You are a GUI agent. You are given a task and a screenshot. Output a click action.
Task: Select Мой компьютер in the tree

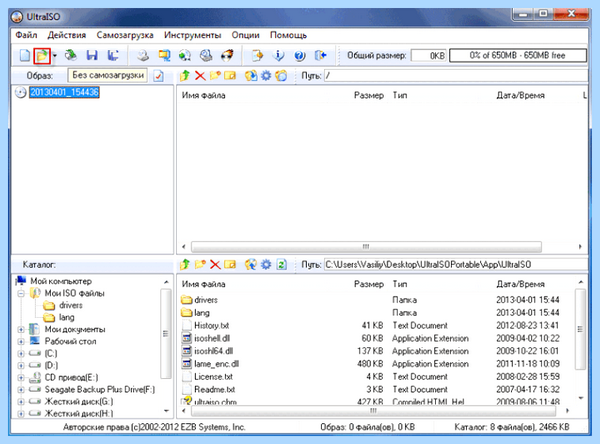tap(61, 281)
